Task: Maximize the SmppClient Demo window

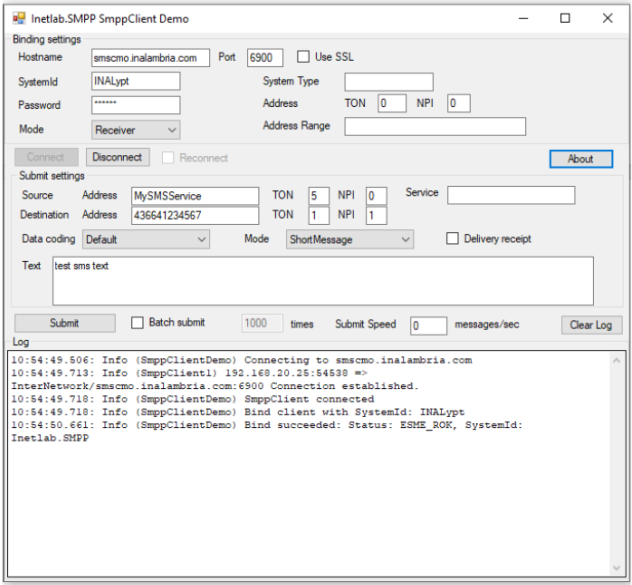Action: coord(565,18)
